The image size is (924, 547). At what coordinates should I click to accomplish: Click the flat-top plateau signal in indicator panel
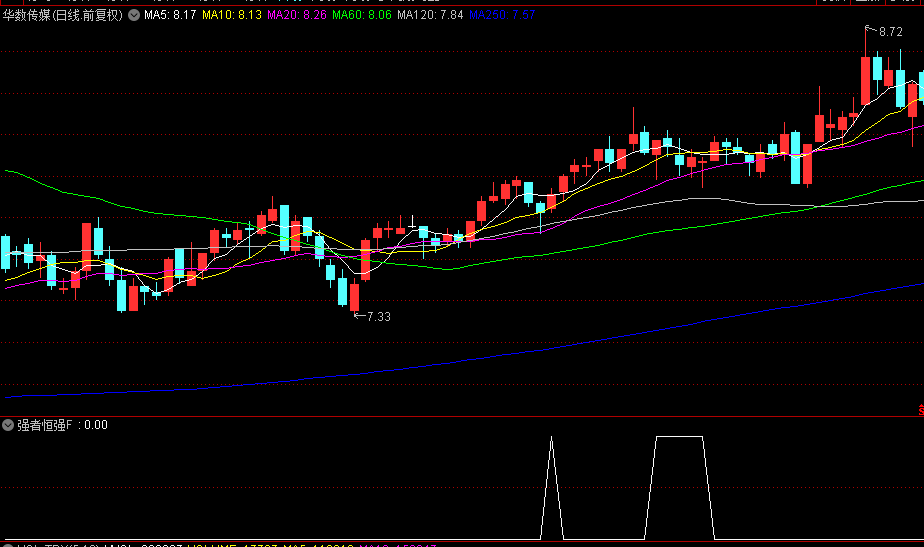coord(679,487)
